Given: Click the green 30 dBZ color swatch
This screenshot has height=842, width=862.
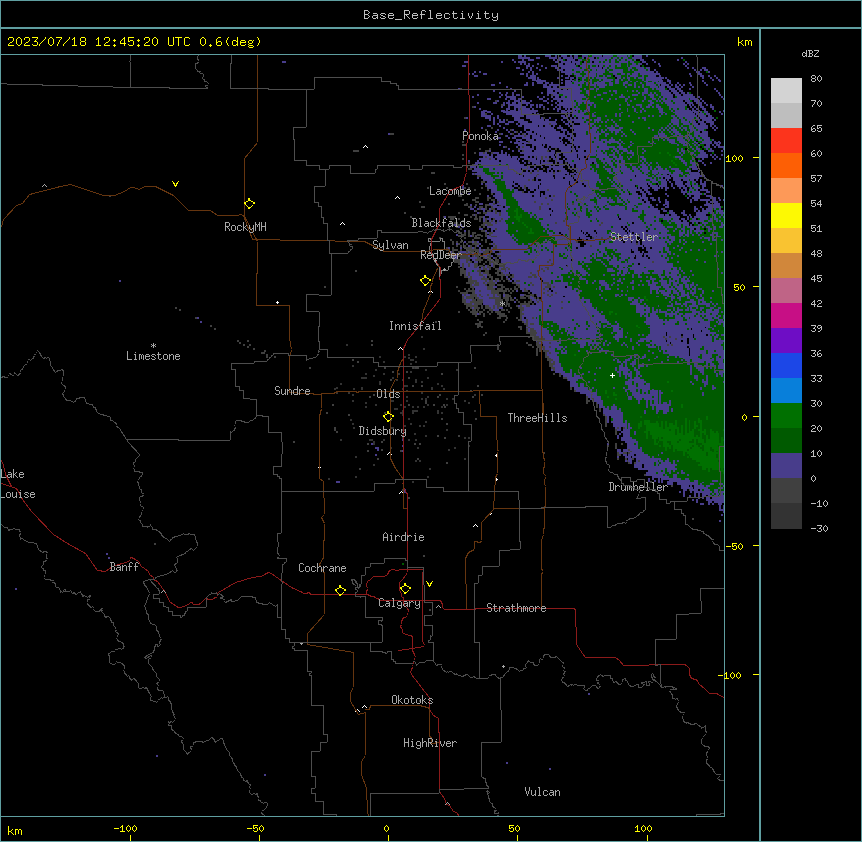Looking at the screenshot, I should point(786,416).
